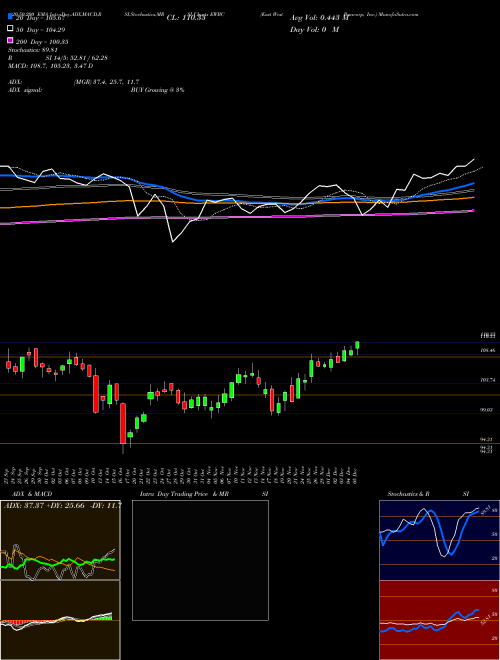Screen dimensions: 500x660
Task: Click the 103.74 price axis label
Action: click(x=487, y=380)
